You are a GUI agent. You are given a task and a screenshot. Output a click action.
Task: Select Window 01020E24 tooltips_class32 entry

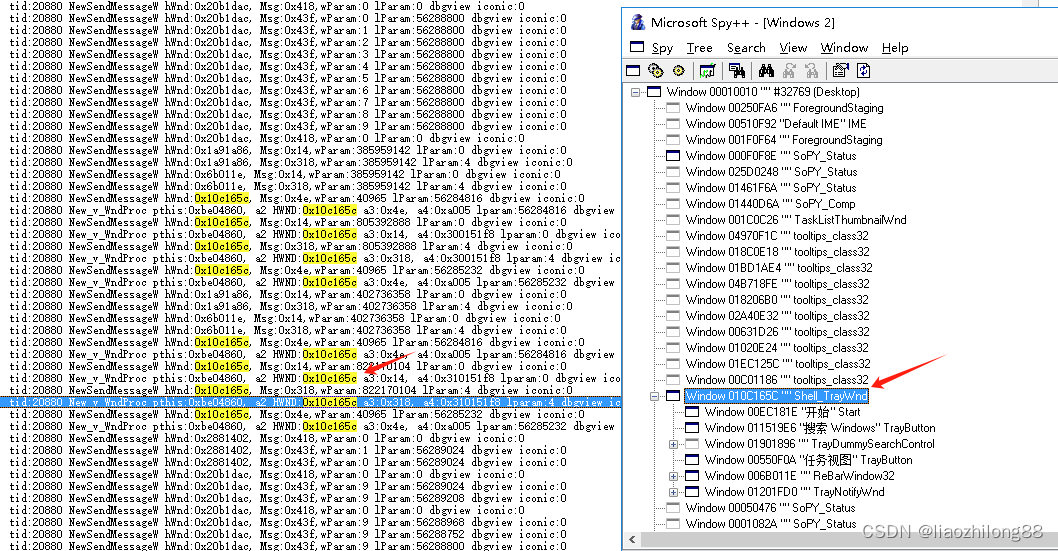click(x=777, y=348)
